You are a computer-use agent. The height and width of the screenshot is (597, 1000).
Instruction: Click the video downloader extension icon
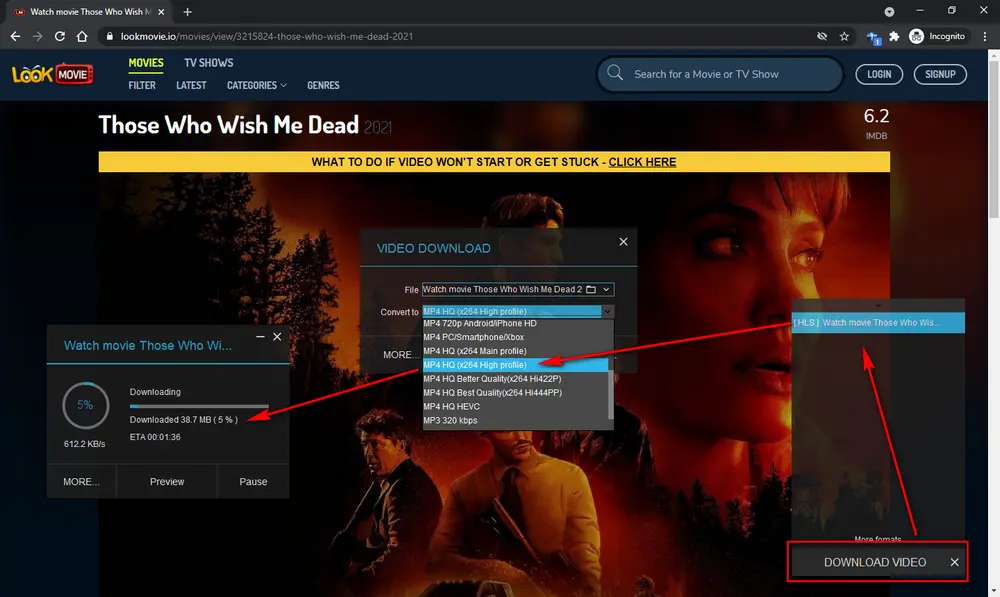tap(873, 37)
